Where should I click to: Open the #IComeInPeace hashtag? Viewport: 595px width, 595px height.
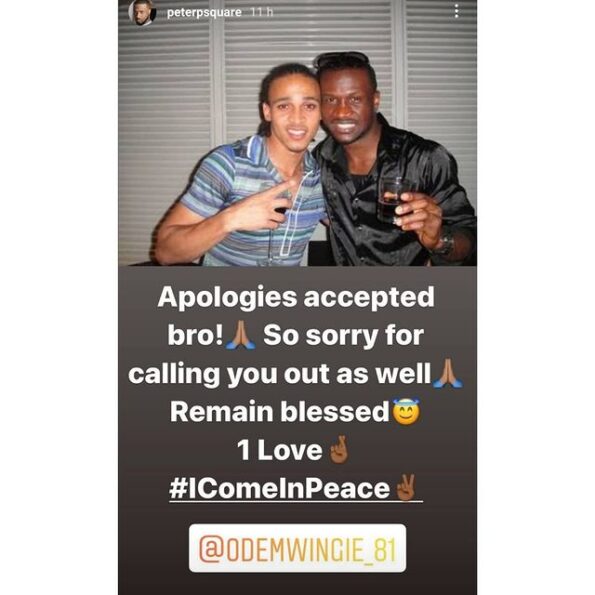pyautogui.click(x=280, y=488)
